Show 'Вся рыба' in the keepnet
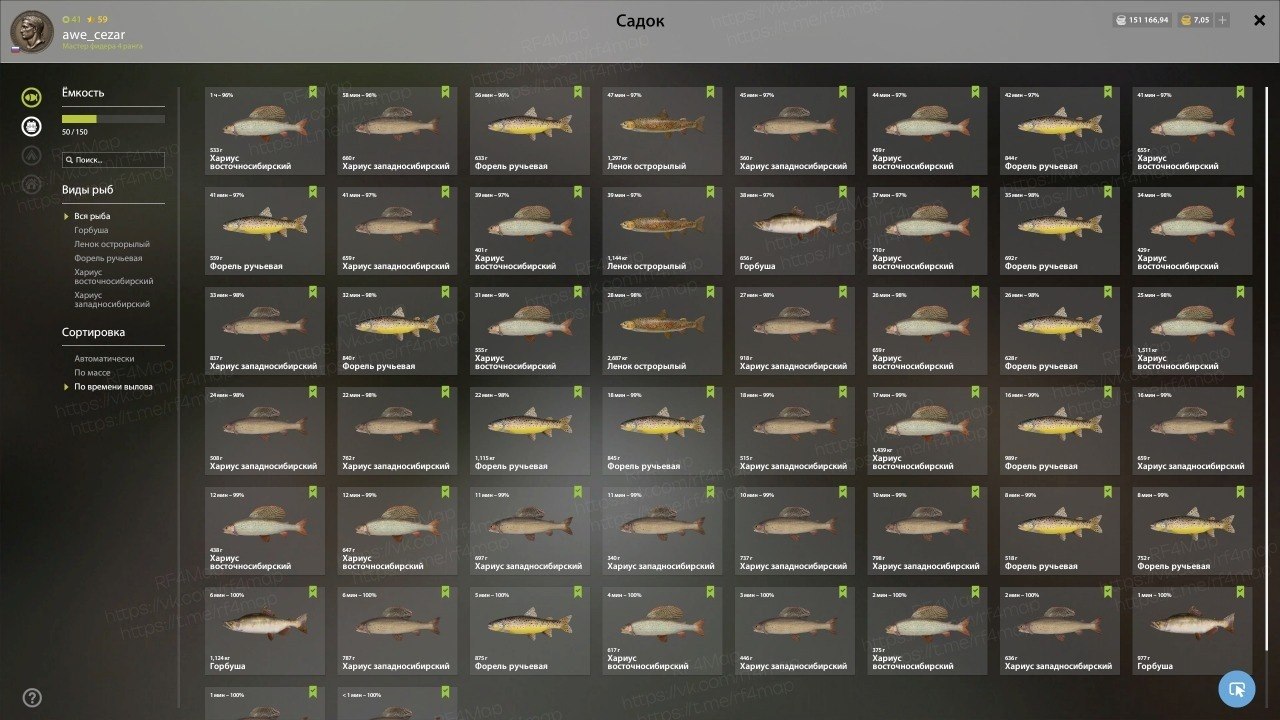Image resolution: width=1280 pixels, height=720 pixels. click(x=92, y=216)
